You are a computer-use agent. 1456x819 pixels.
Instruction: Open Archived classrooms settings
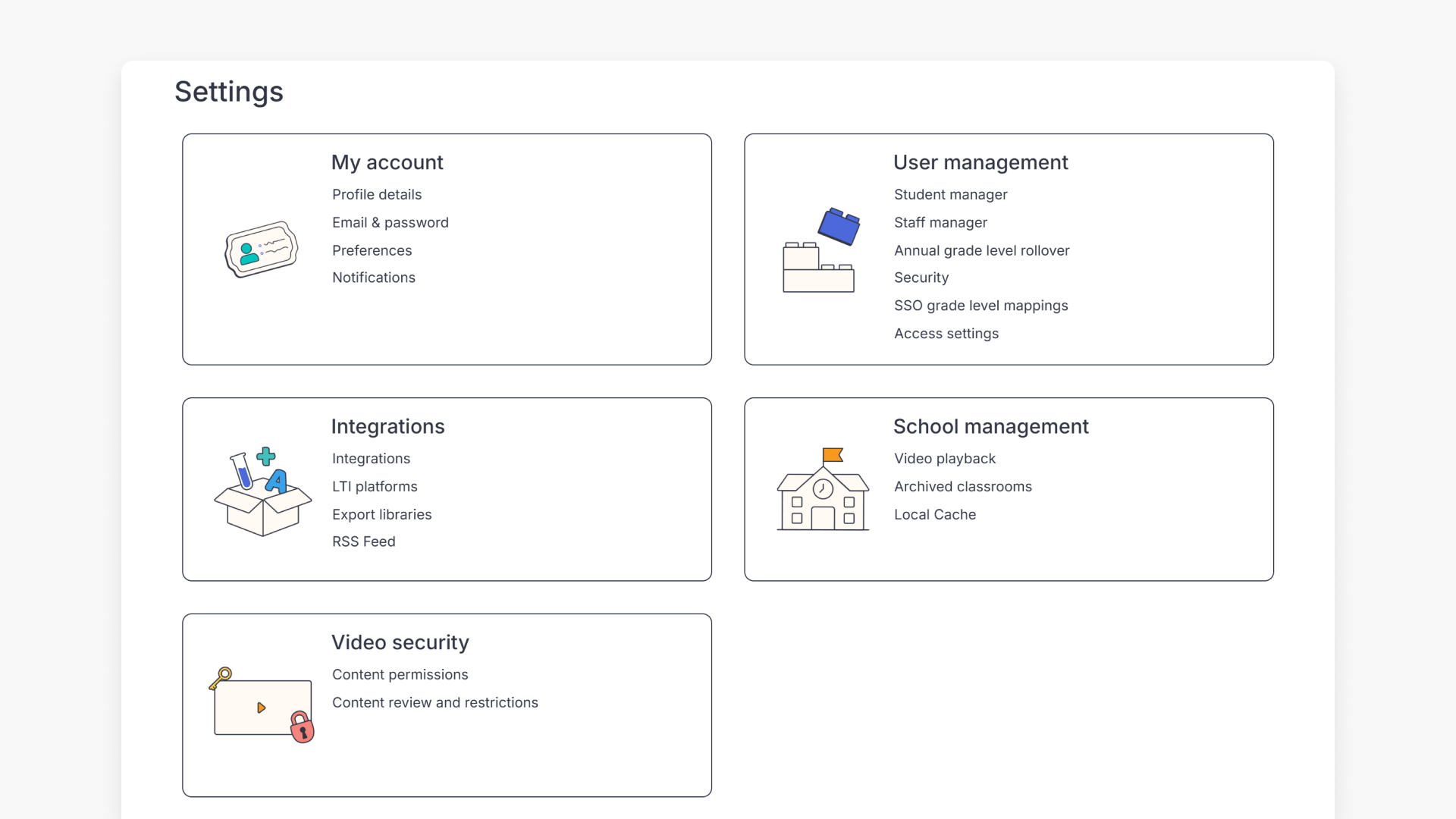pos(963,486)
